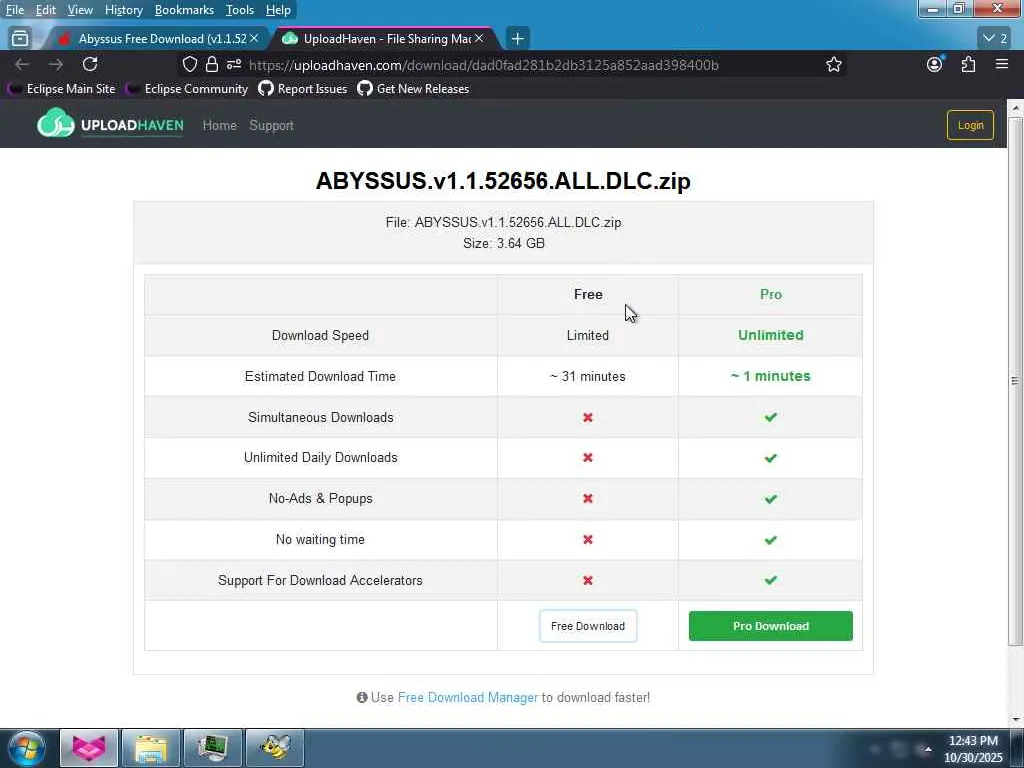Open the File menu

click(15, 10)
